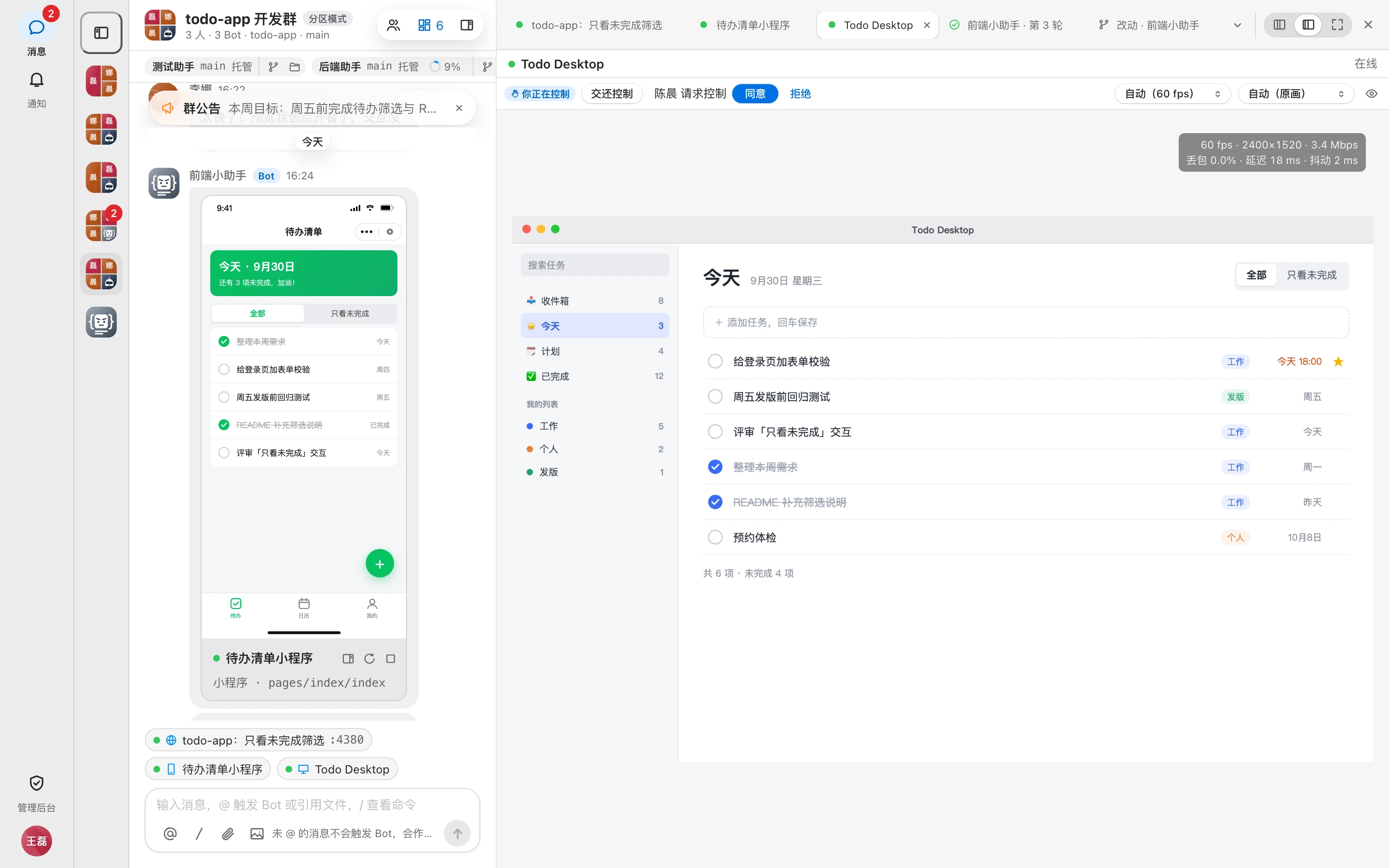Click the 搜索任务 search field

[595, 265]
